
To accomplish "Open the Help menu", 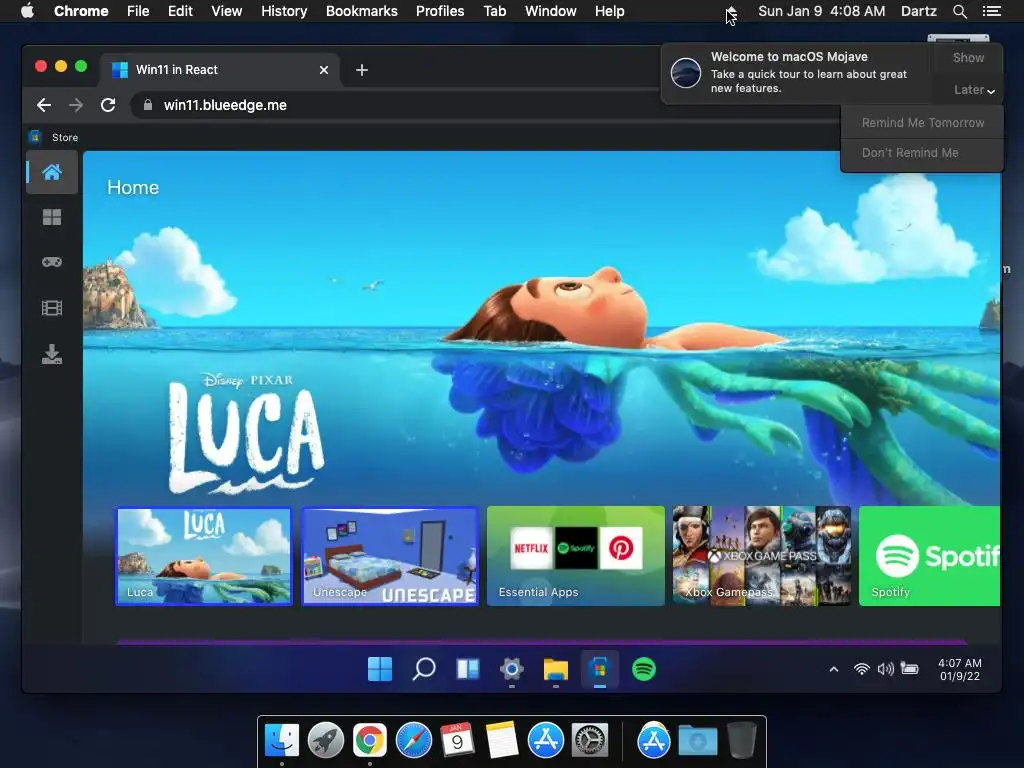I will pos(609,11).
